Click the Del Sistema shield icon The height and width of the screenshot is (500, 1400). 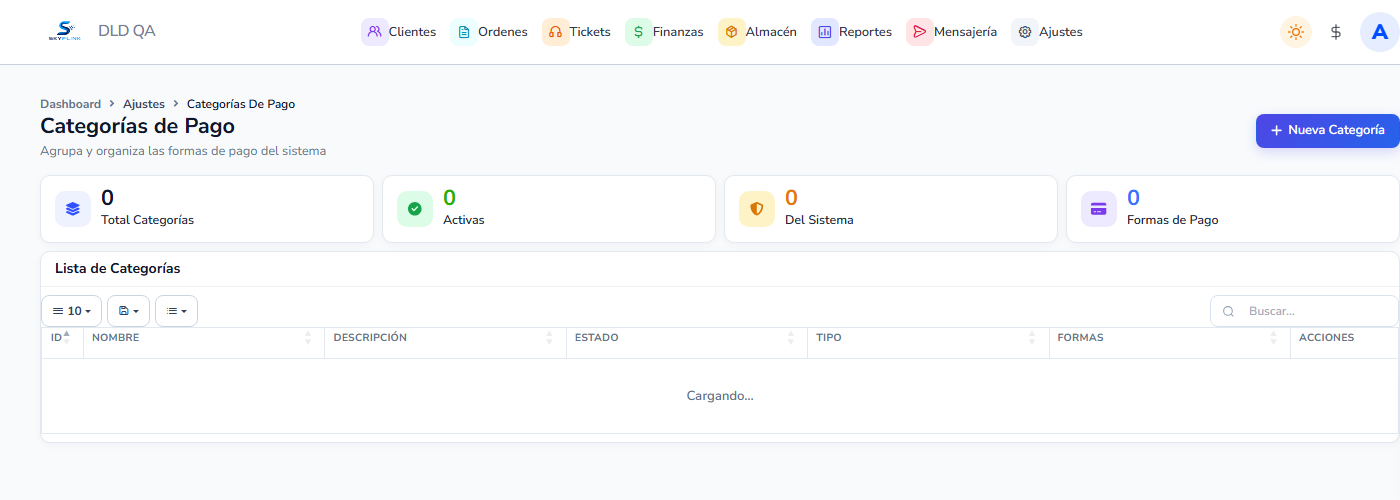(x=757, y=209)
